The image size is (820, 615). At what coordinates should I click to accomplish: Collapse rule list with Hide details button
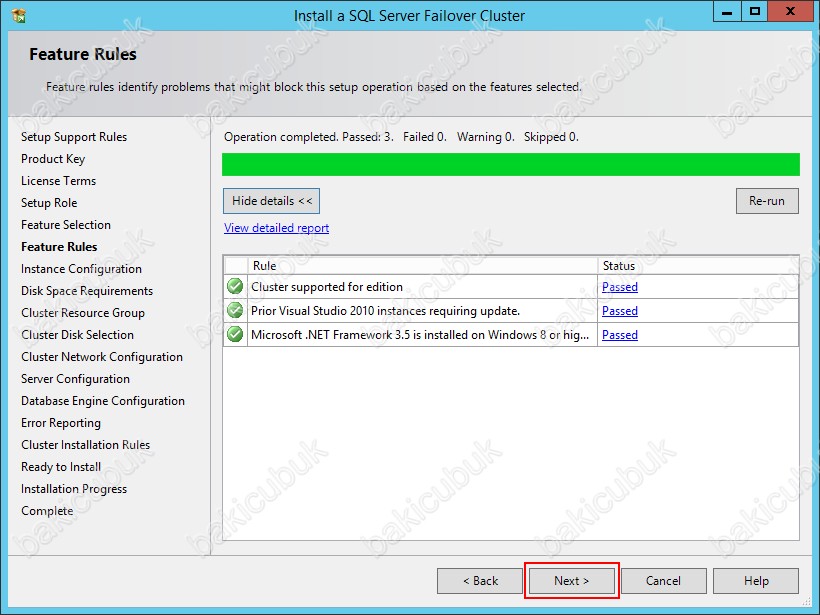271,201
